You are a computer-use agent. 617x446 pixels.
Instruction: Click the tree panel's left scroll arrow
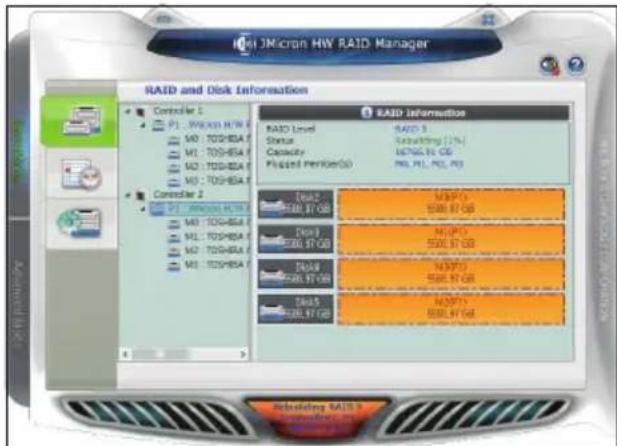coord(126,354)
